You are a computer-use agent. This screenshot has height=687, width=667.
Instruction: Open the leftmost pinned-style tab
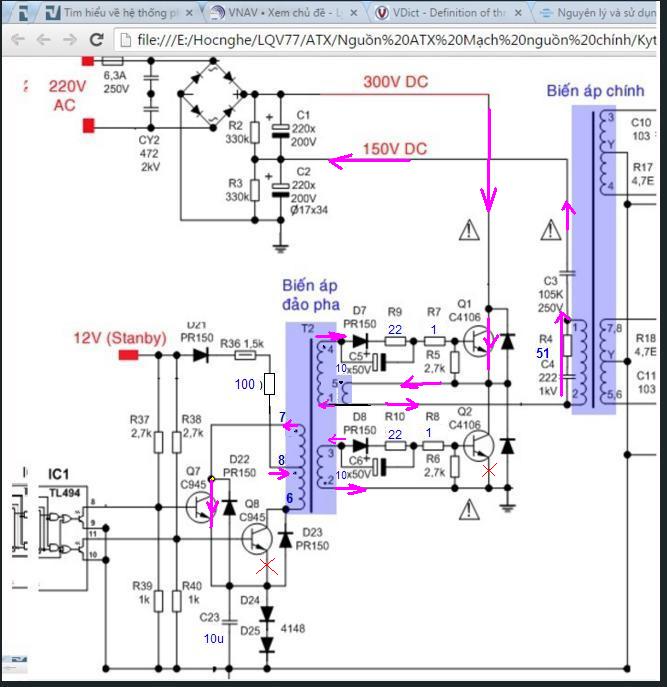(x=23, y=13)
